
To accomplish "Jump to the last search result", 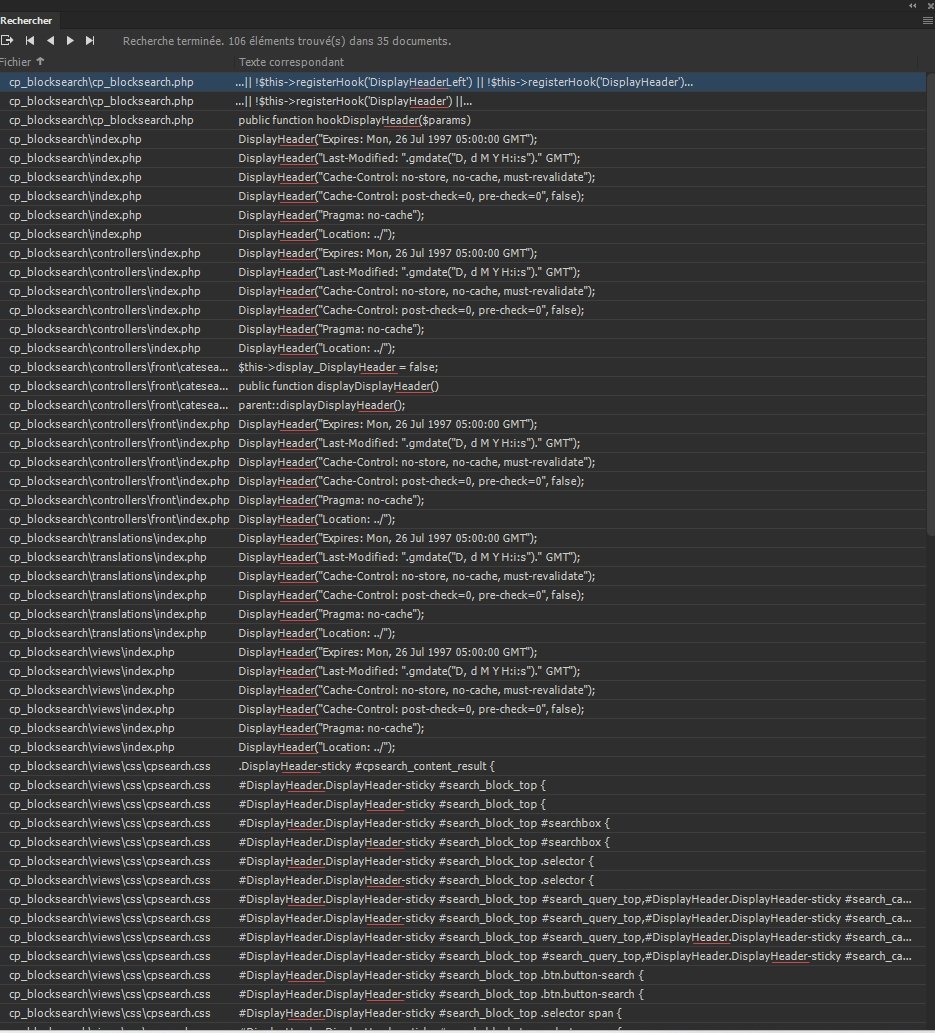I will [90, 41].
